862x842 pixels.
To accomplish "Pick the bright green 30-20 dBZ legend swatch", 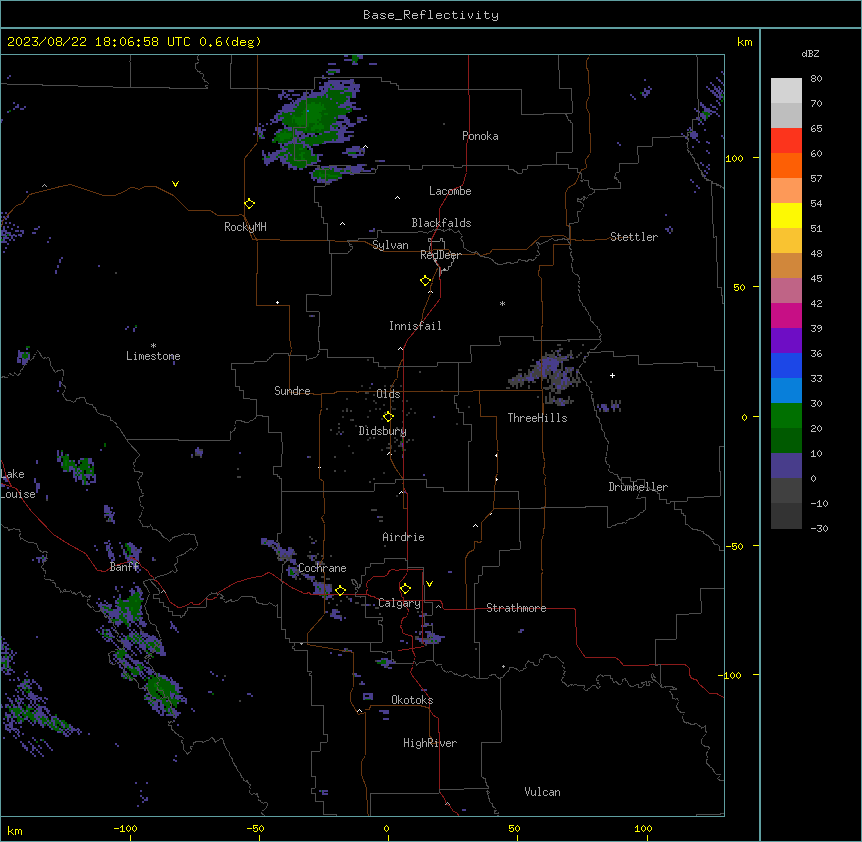I will coord(786,416).
